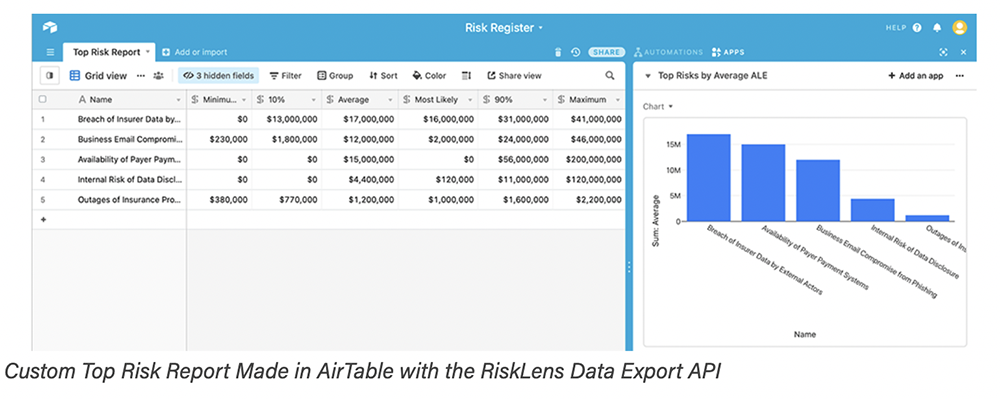Open 90% column header dropdown

point(545,100)
